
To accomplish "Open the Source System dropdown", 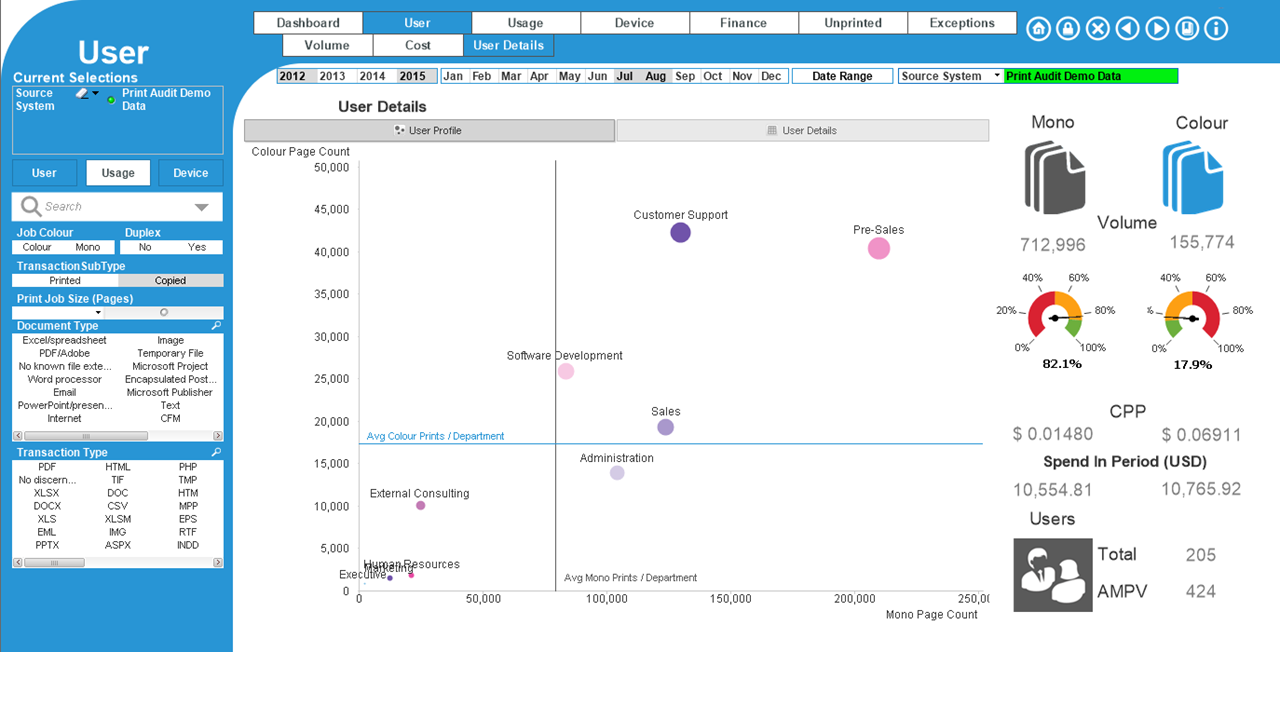I will point(996,76).
